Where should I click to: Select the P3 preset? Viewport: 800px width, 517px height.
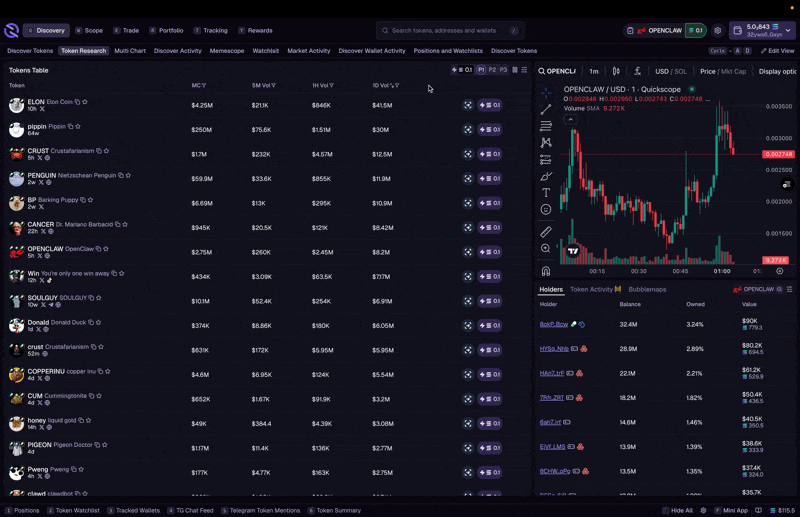pos(504,70)
